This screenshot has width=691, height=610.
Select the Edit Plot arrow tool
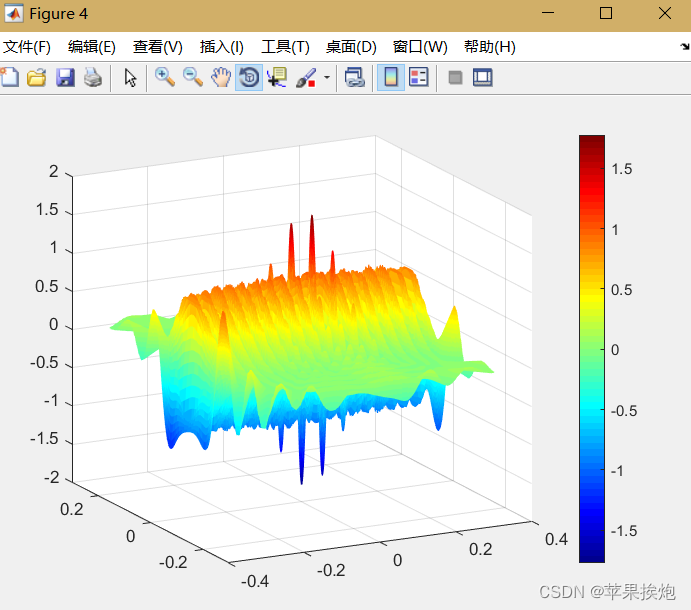130,78
